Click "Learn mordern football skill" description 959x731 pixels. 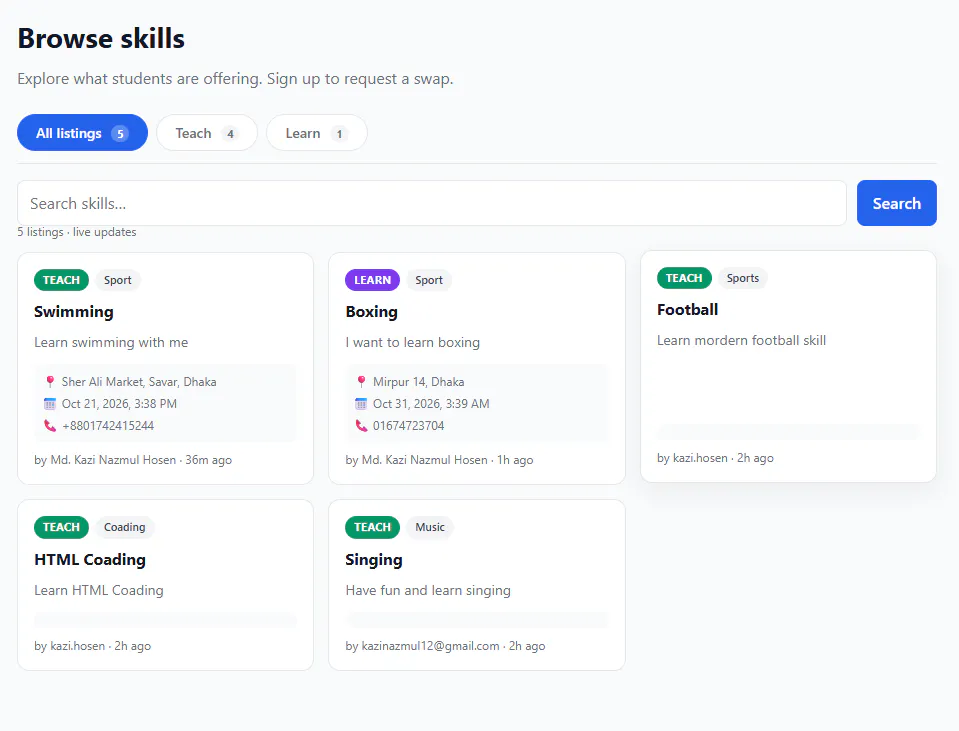tap(741, 340)
